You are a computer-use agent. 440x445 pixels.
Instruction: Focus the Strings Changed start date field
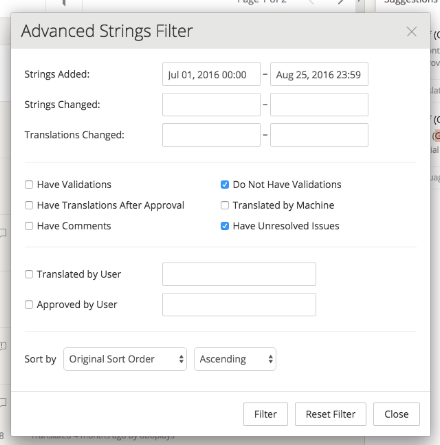point(211,105)
